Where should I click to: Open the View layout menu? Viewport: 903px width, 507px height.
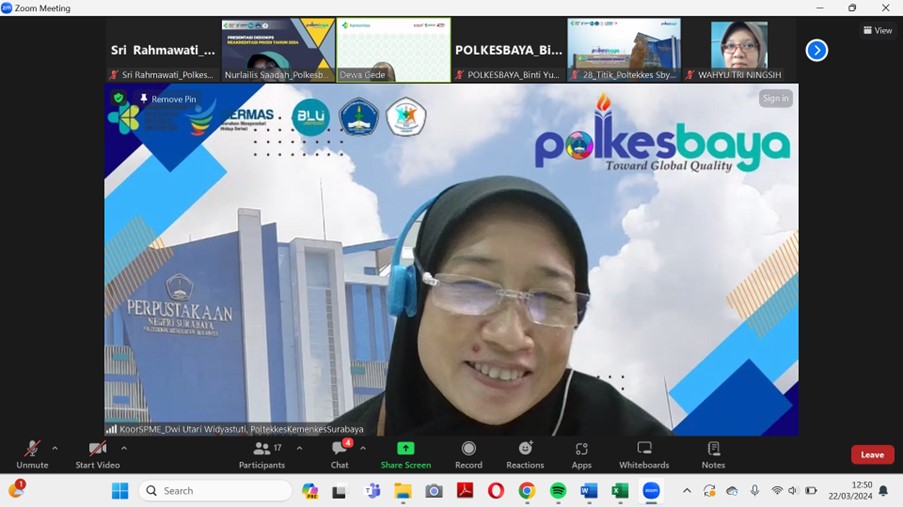point(878,31)
